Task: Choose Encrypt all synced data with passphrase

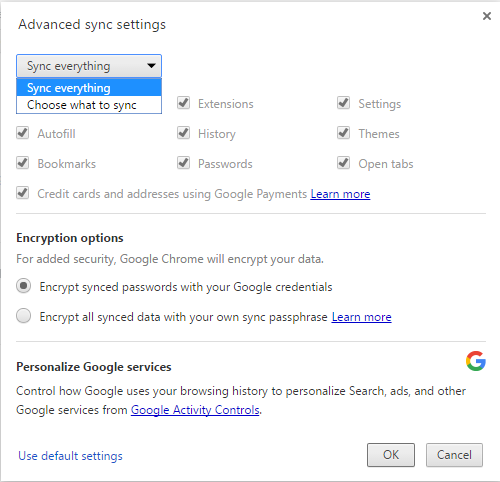Action: coord(24,316)
